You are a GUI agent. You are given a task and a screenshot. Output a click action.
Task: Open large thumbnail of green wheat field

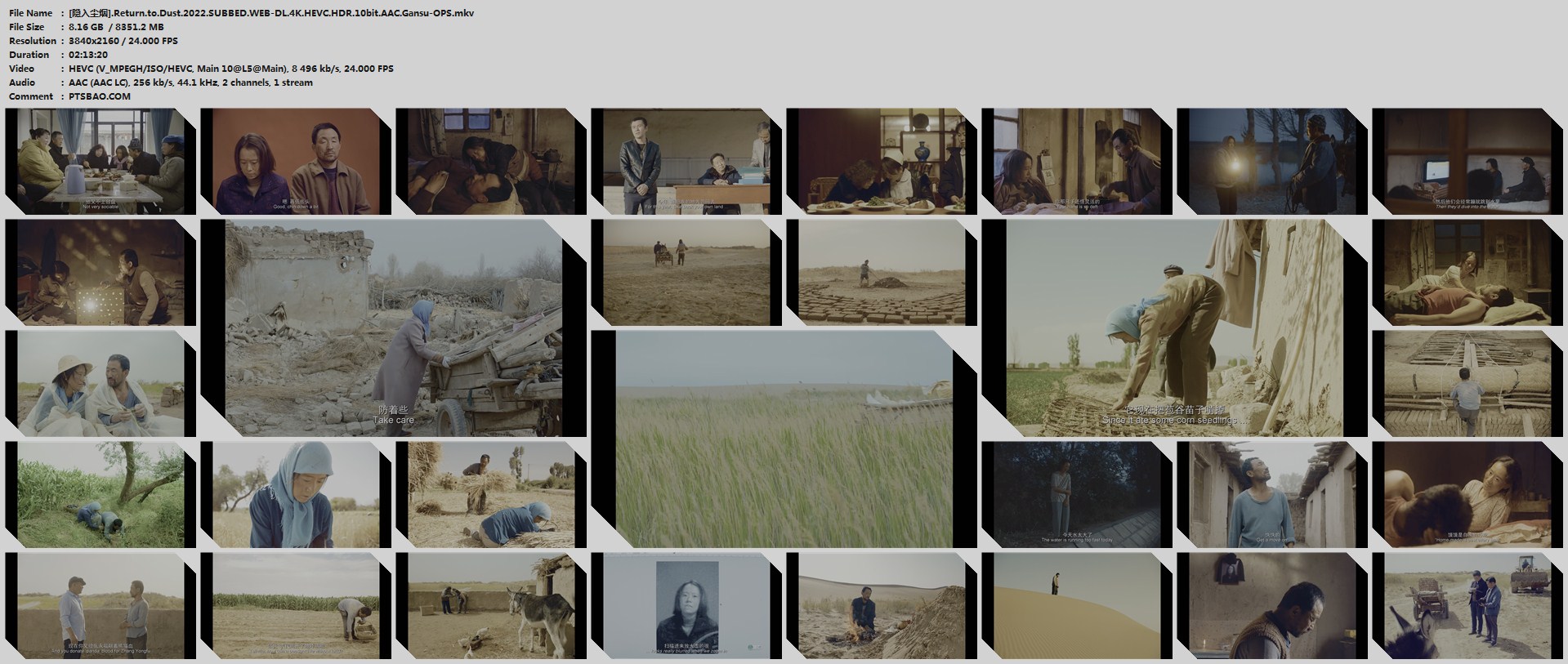[784, 439]
